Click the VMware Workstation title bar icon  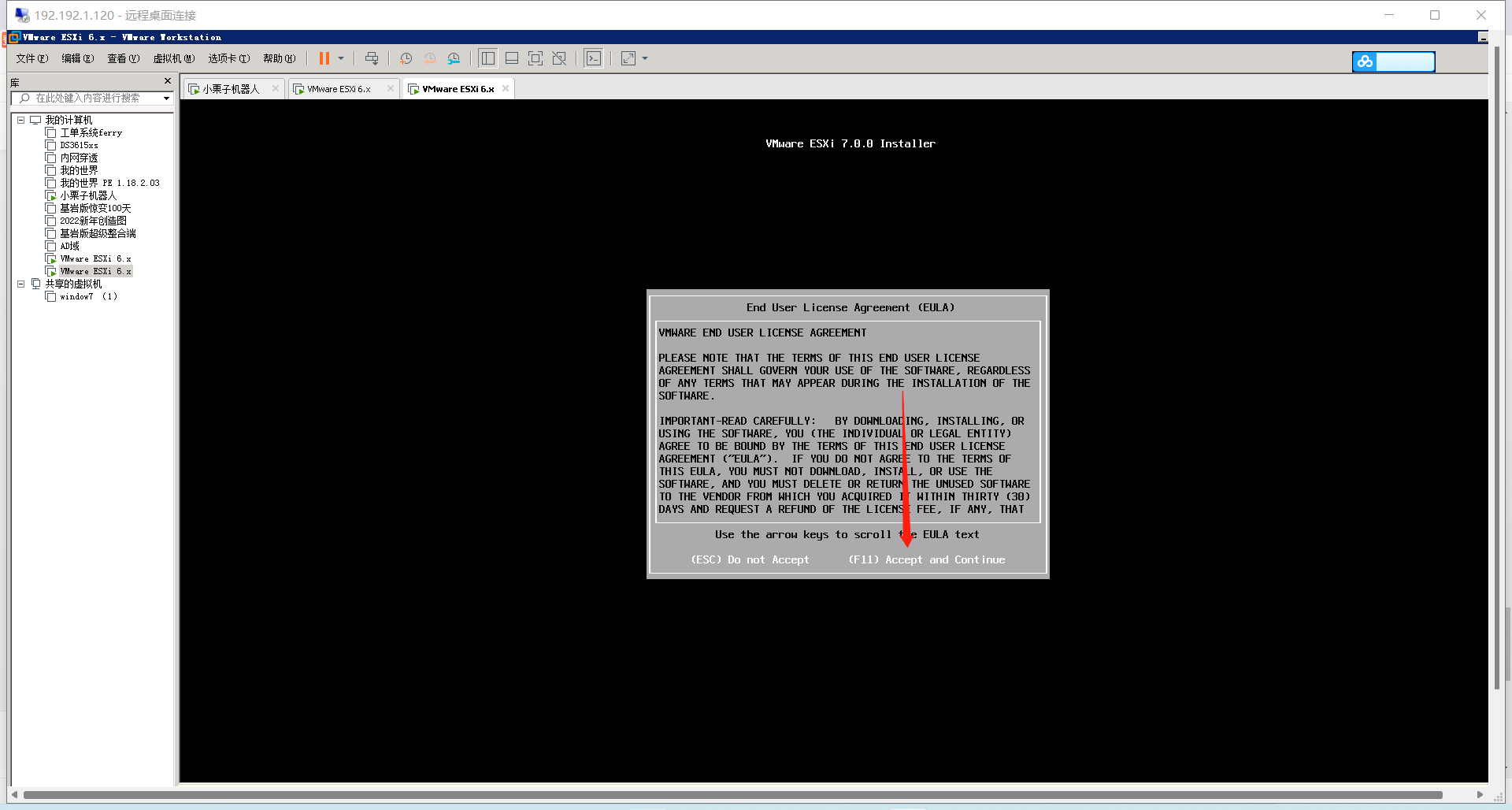pos(14,37)
